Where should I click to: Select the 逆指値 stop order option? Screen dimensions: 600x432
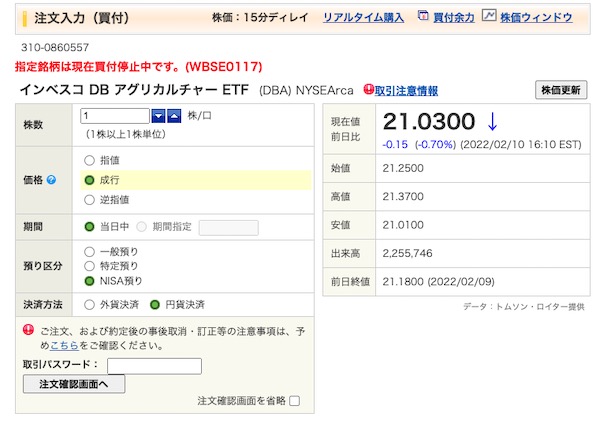[89, 199]
